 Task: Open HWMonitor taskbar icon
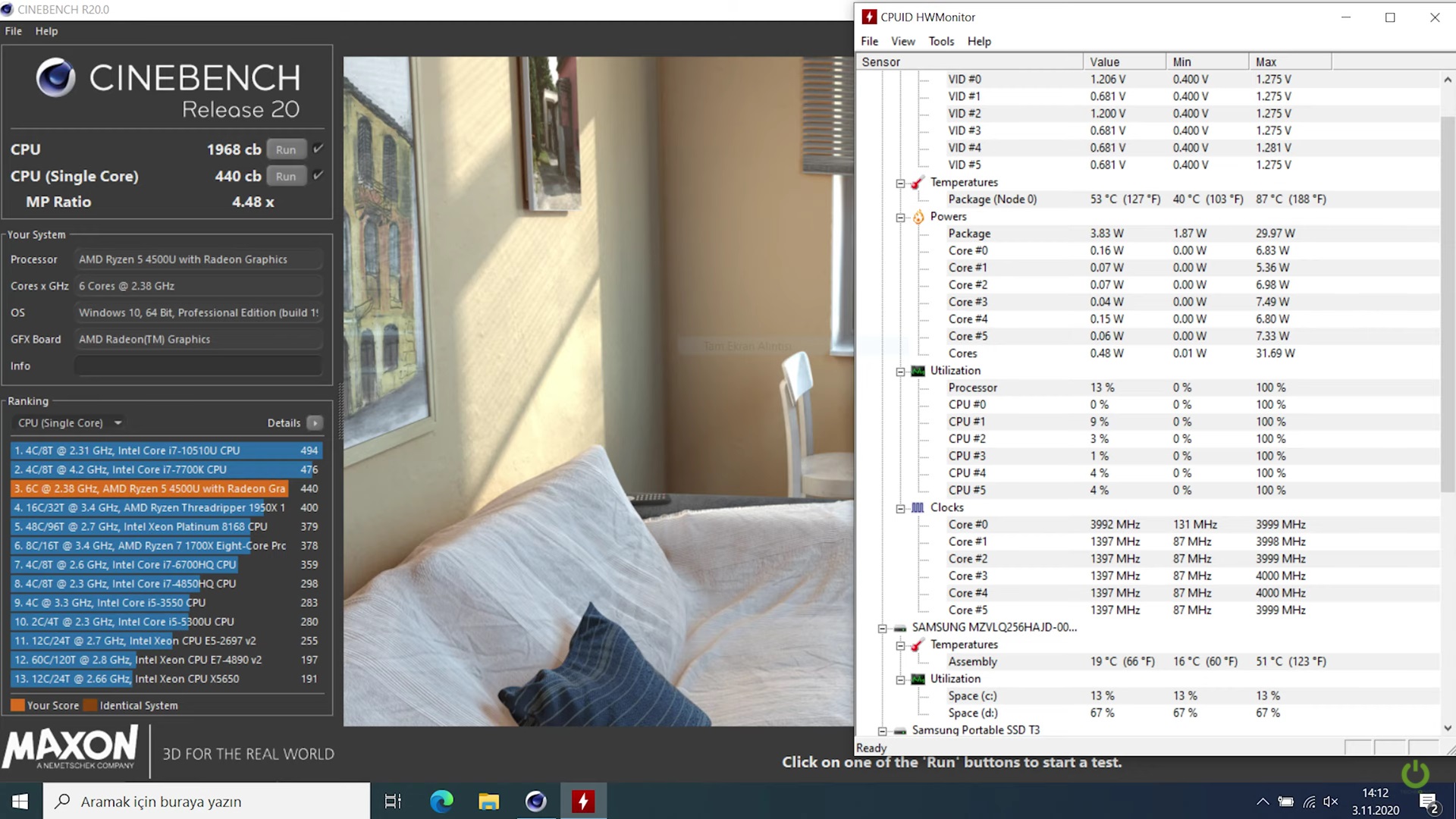click(x=582, y=802)
